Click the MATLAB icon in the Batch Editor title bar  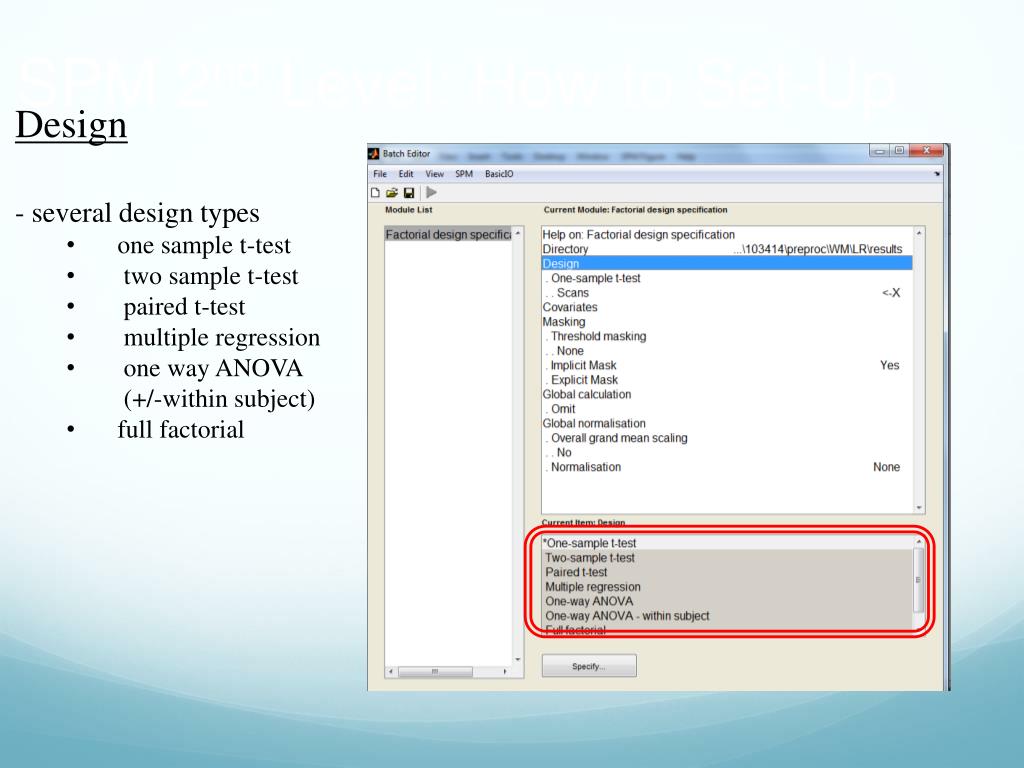click(374, 153)
